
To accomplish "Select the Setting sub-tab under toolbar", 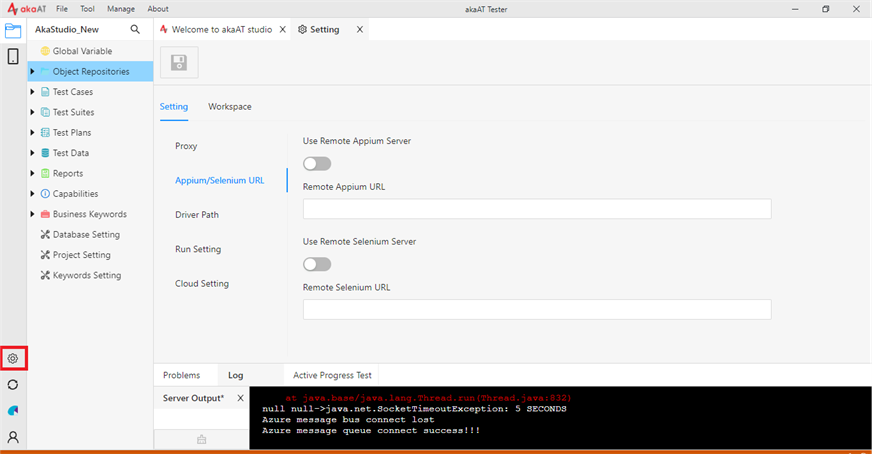I will click(x=174, y=106).
